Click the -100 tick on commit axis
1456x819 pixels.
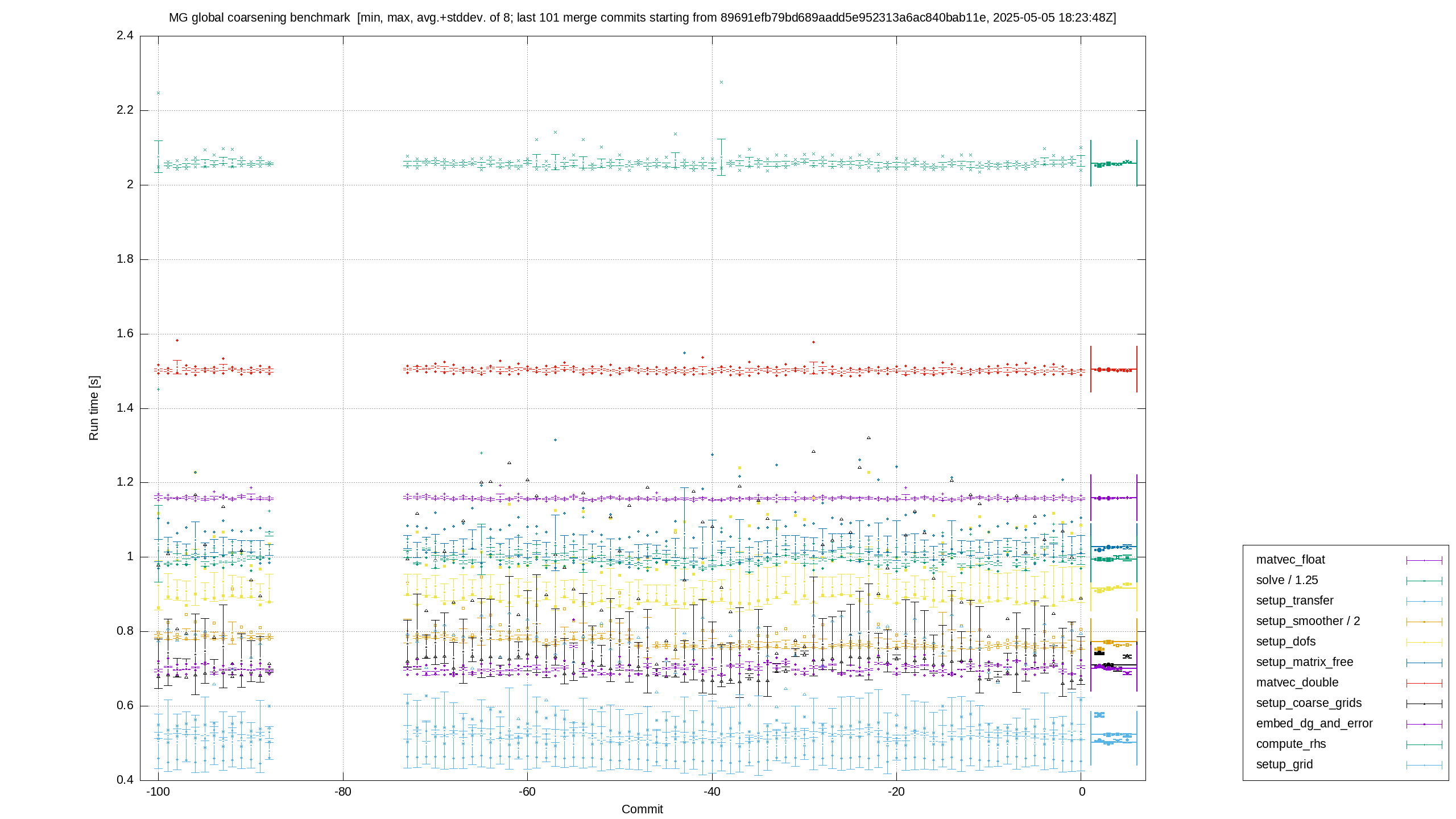coord(158,792)
